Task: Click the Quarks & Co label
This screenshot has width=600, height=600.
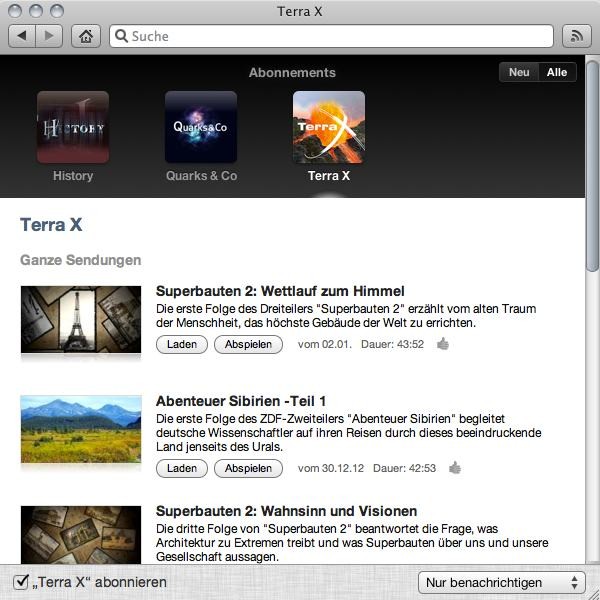Action: coord(201,176)
